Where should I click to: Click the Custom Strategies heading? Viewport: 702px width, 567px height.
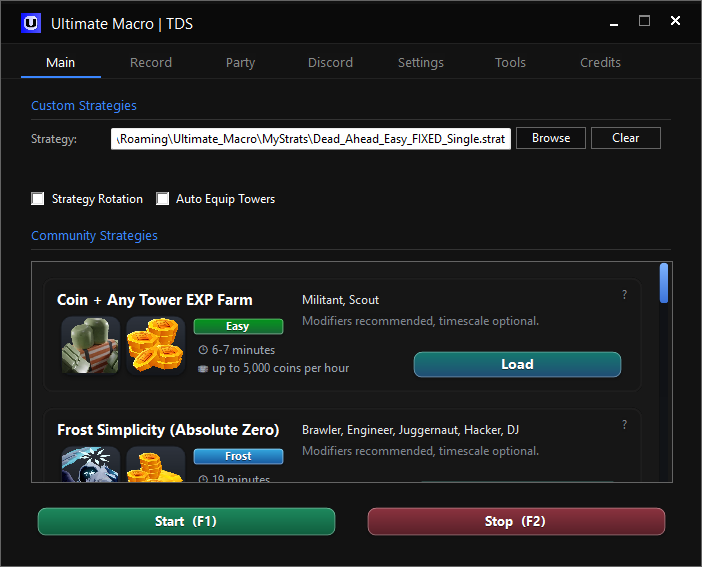[x=84, y=106]
